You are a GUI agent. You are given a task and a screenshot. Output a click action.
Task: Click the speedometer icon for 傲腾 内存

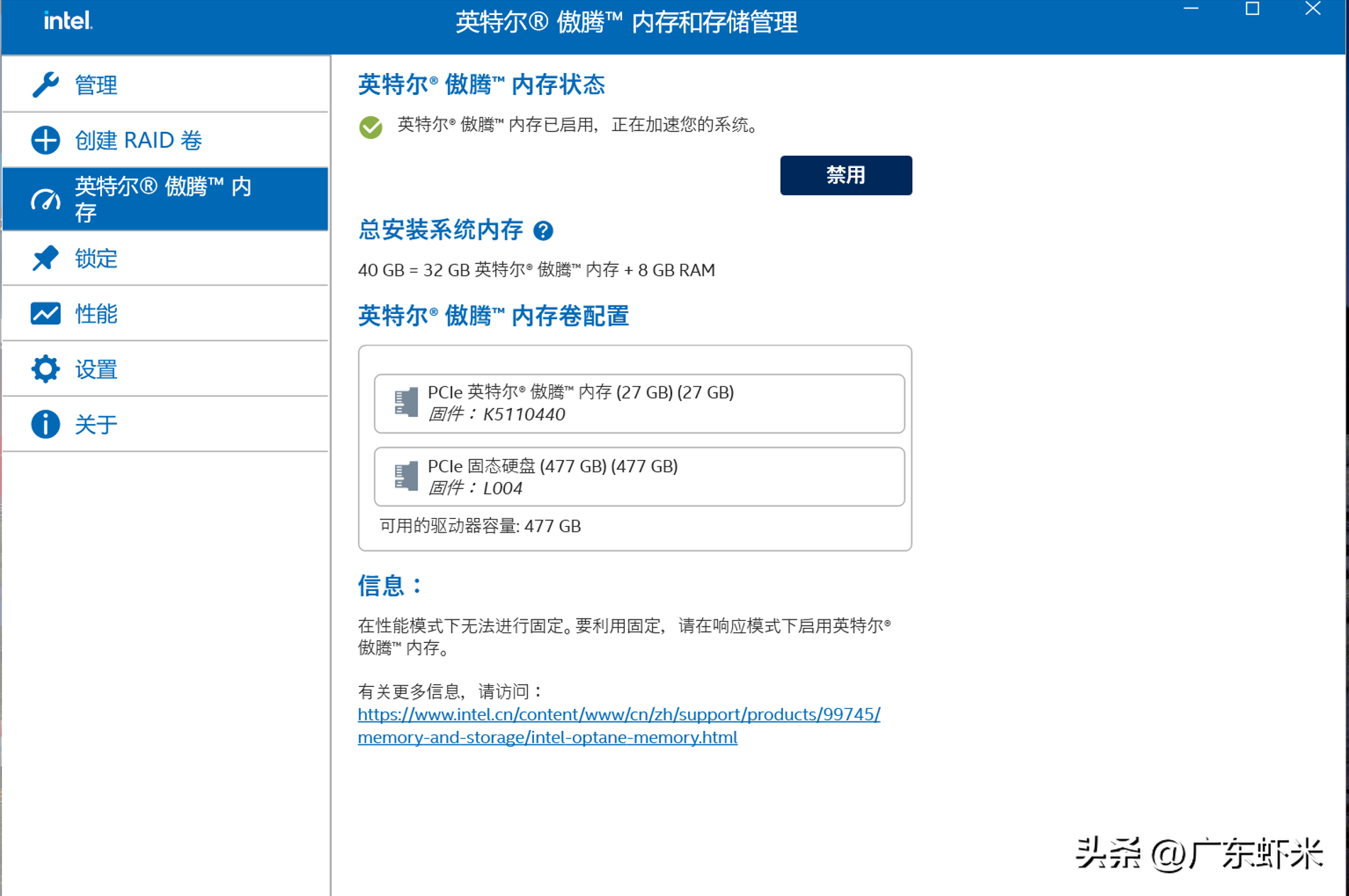(x=45, y=200)
